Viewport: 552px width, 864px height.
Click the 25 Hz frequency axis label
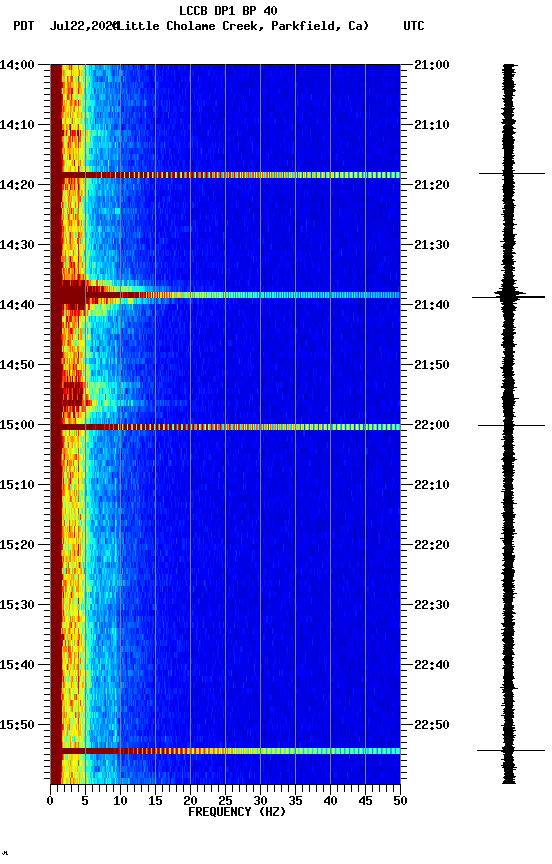[x=225, y=801]
